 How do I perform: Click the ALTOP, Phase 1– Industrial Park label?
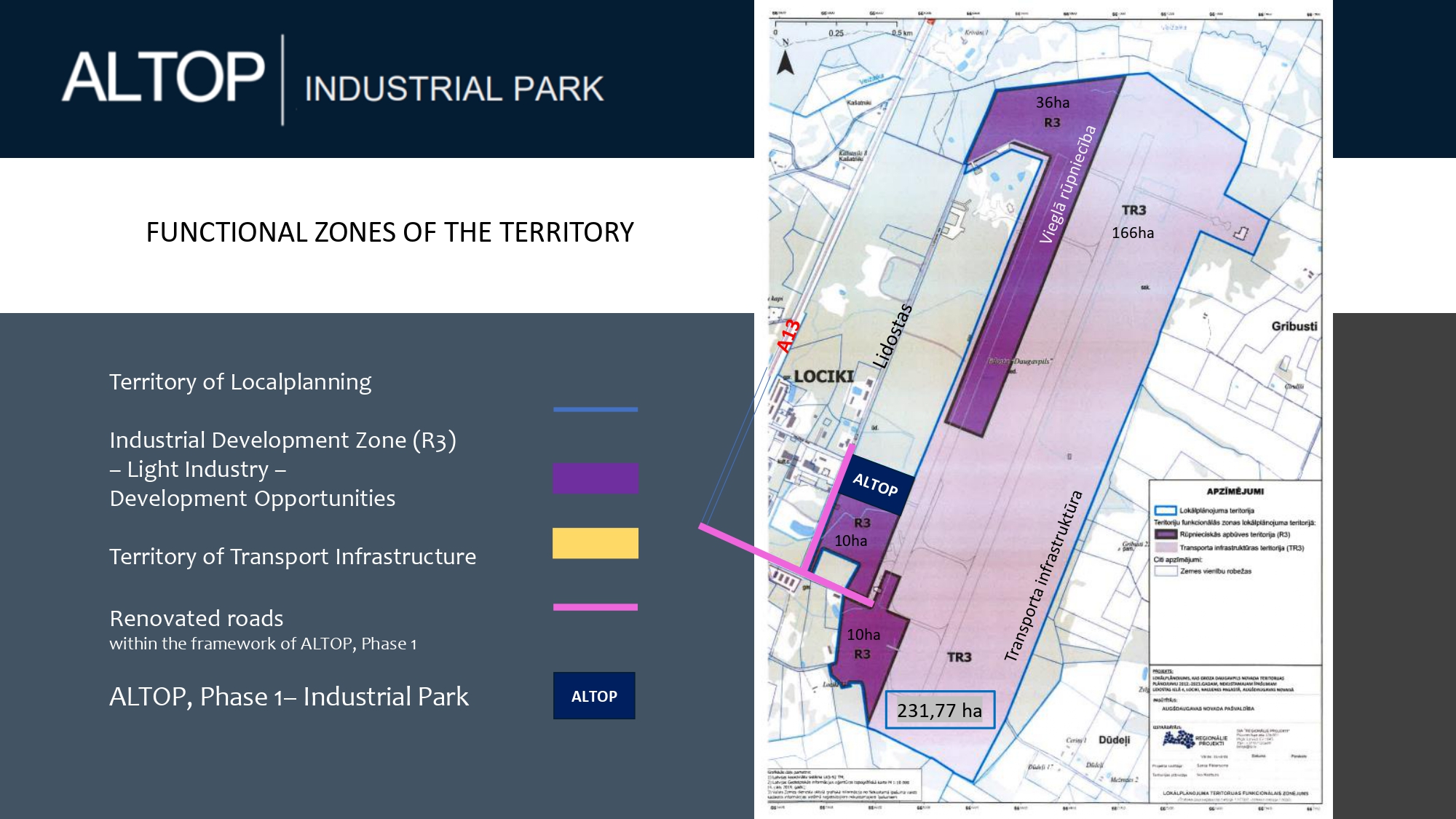click(289, 697)
